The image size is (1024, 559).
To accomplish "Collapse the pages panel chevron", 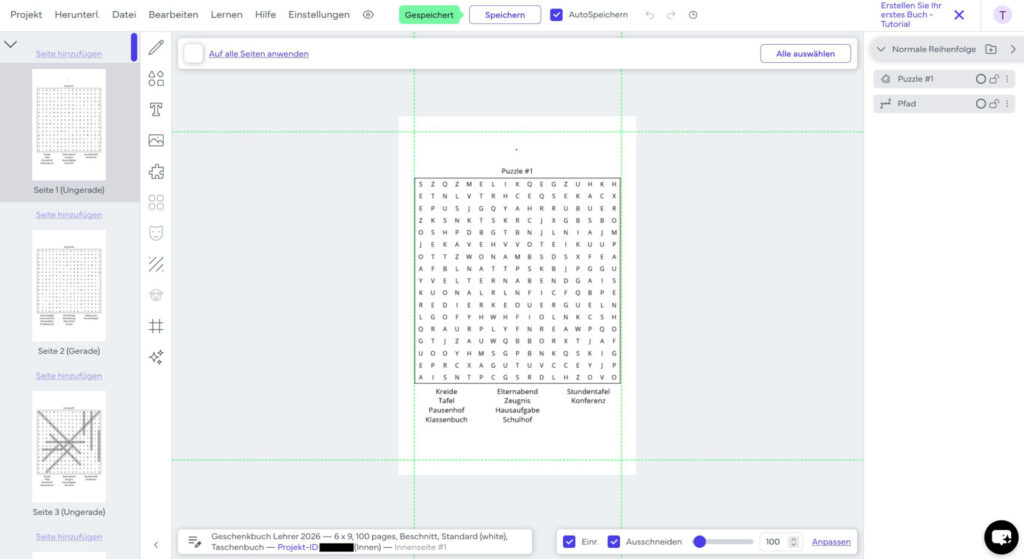I will tap(10, 45).
